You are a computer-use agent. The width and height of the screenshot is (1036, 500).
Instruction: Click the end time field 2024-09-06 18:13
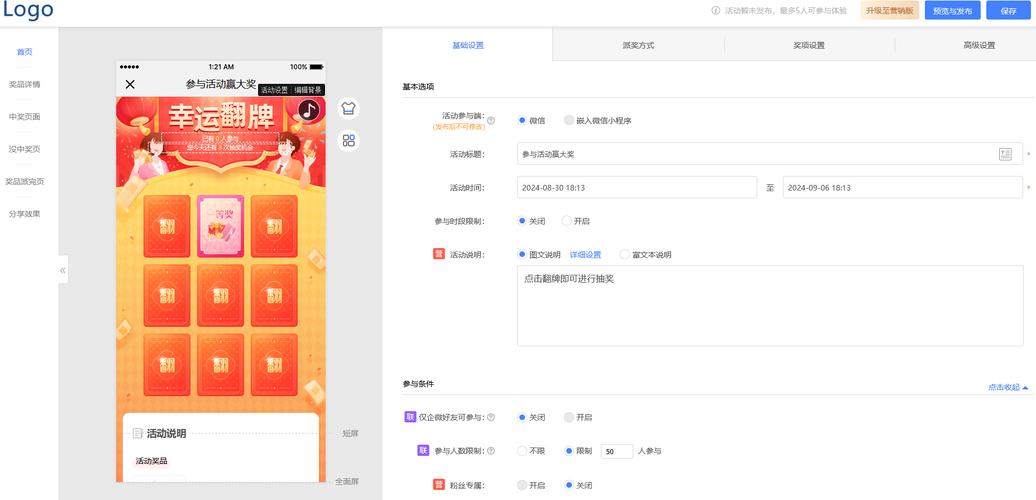click(x=903, y=188)
